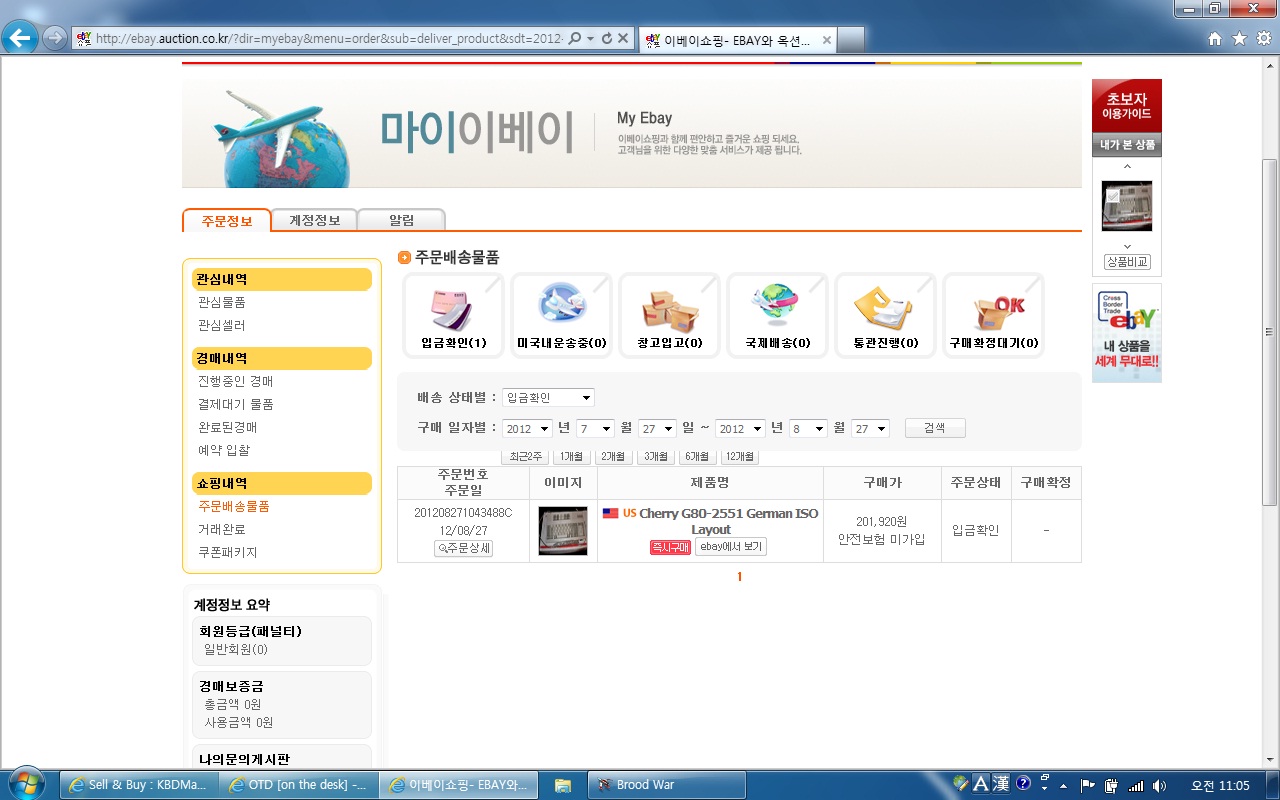Open the 국제배송(0) globe icon
The height and width of the screenshot is (800, 1280).
pyautogui.click(x=778, y=316)
